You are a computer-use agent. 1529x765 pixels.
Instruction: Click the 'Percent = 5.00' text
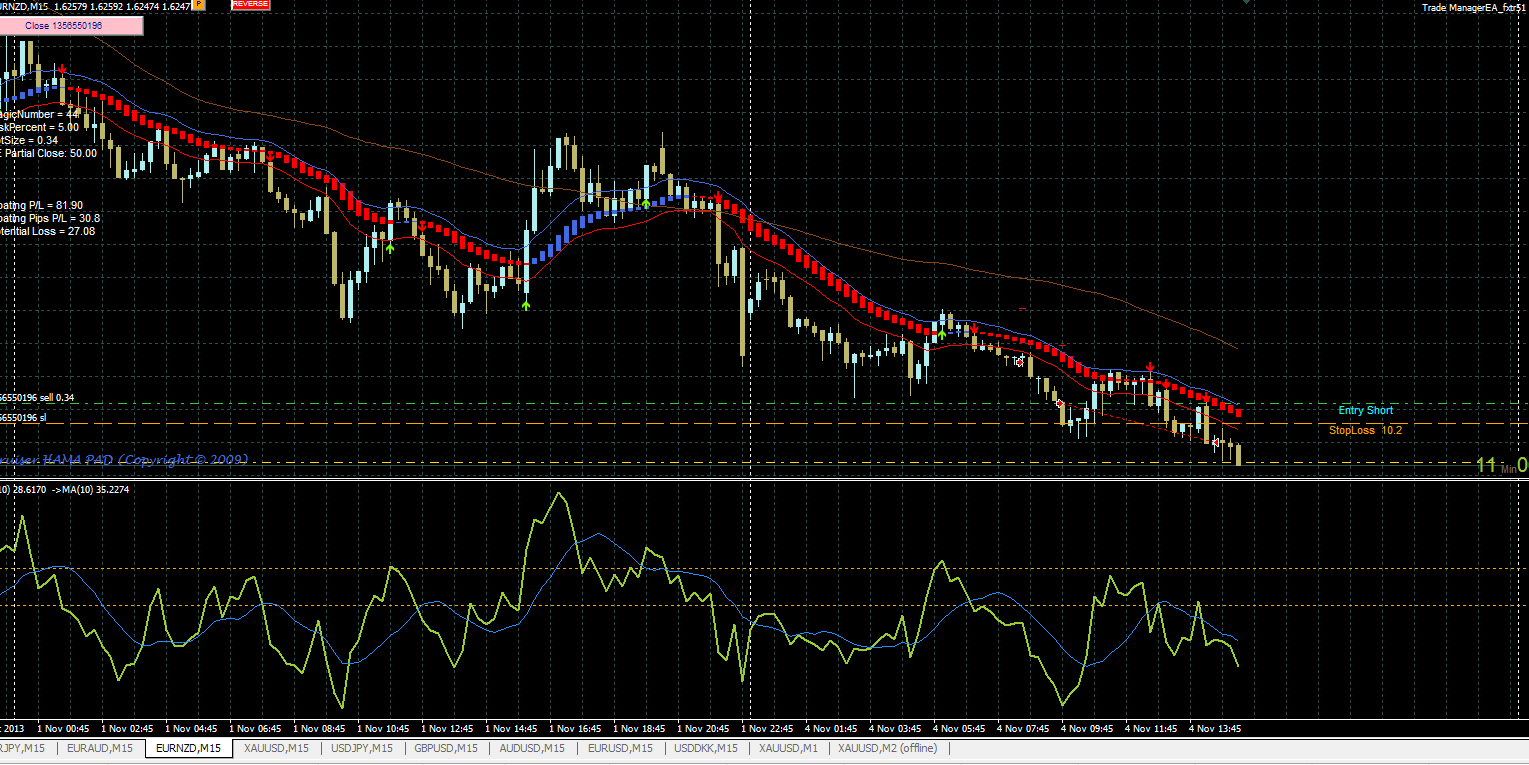pyautogui.click(x=44, y=127)
